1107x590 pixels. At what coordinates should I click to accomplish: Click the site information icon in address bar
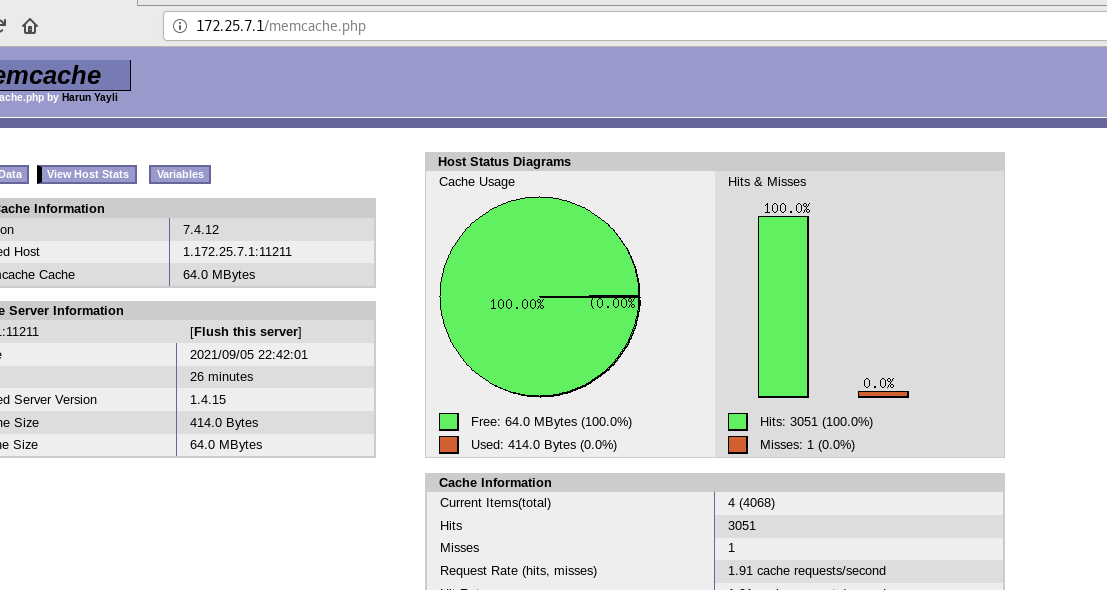(x=180, y=26)
